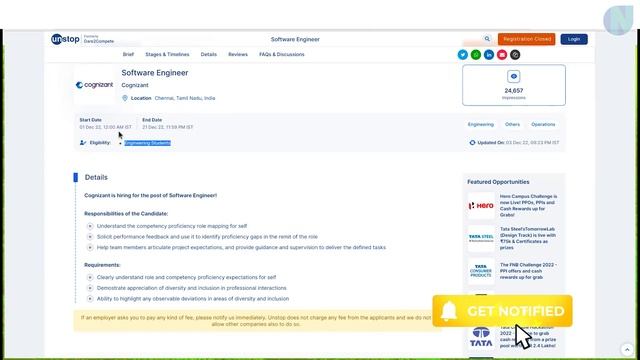This screenshot has height=360, width=640.
Task: Share the job on Twitter
Action: [462, 55]
